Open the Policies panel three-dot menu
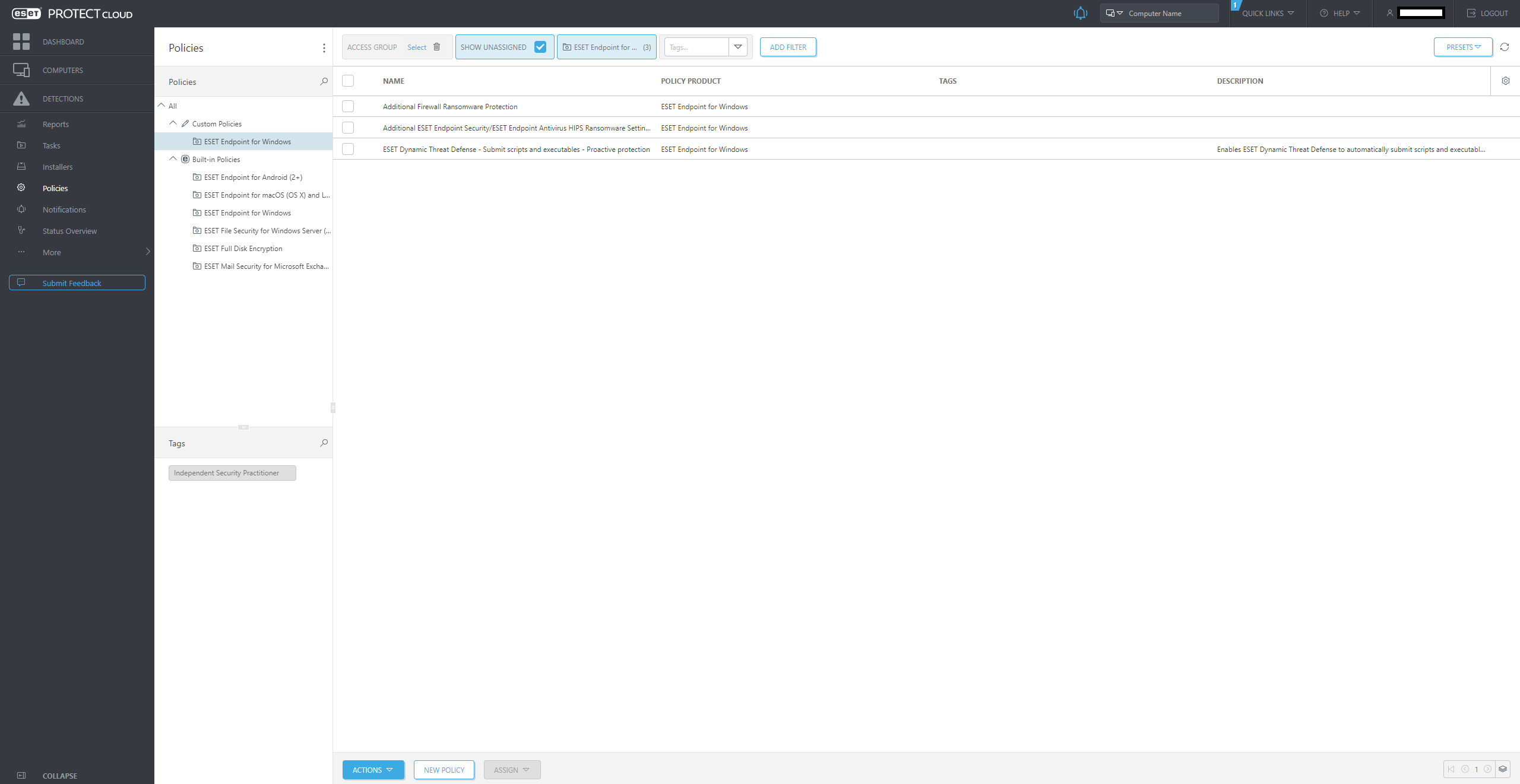The height and width of the screenshot is (784, 1520). pyautogui.click(x=324, y=48)
